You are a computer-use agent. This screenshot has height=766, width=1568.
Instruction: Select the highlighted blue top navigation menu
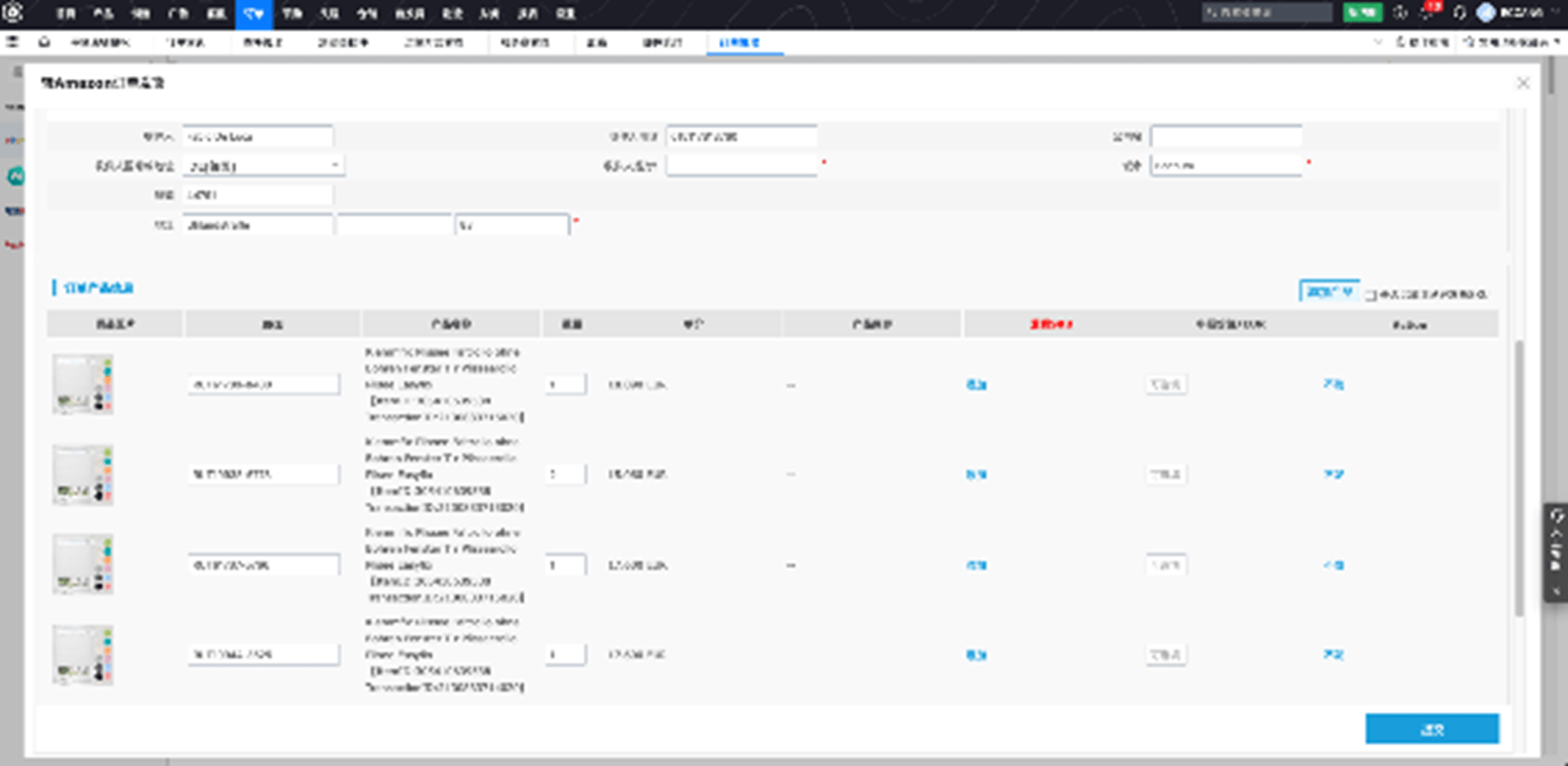(x=253, y=14)
